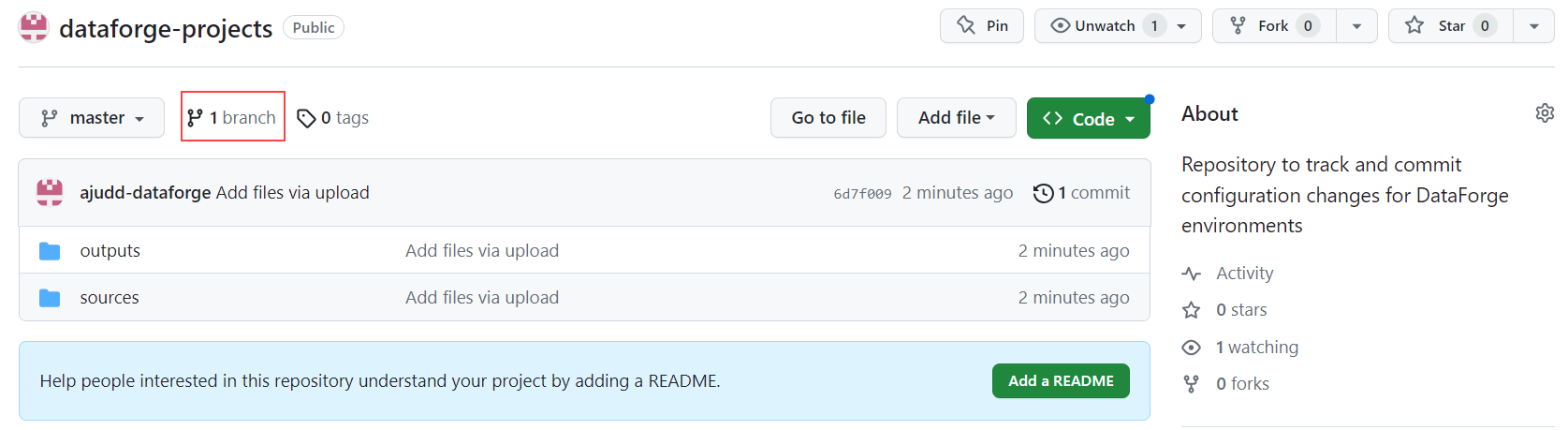Click the 2 minutes ago time in the sources row

tap(1074, 298)
